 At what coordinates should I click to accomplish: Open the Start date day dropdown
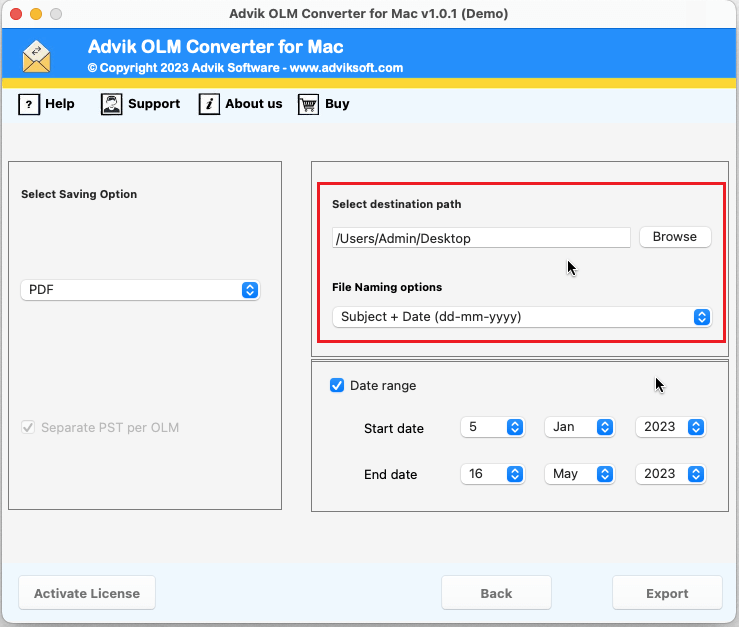click(x=493, y=427)
